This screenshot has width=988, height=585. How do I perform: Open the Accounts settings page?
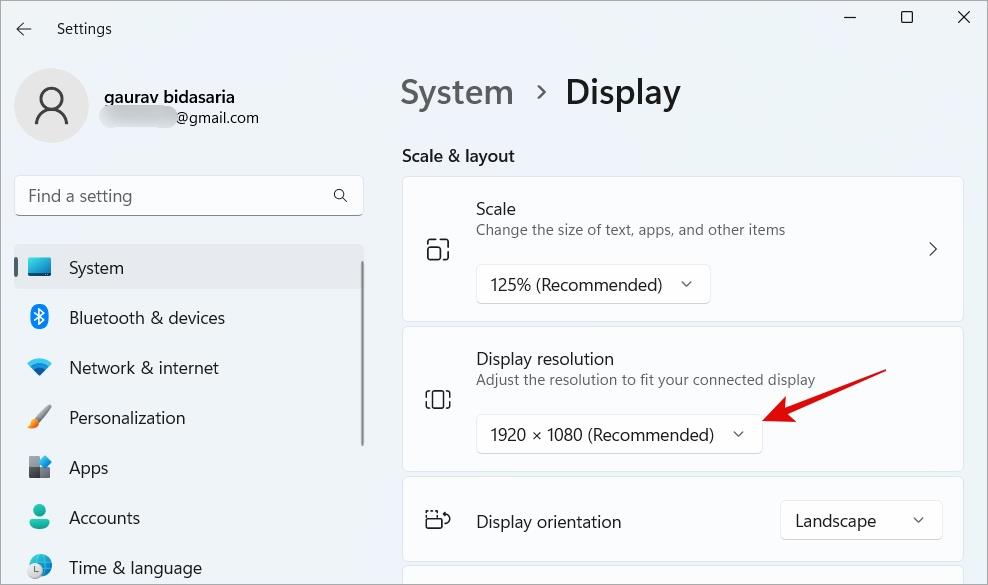pyautogui.click(x=188, y=518)
